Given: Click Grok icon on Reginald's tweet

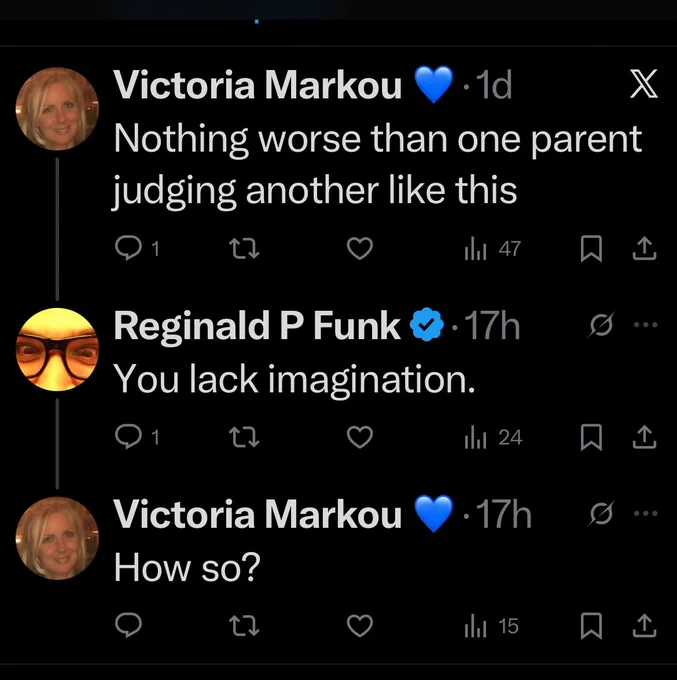Looking at the screenshot, I should 601,324.
